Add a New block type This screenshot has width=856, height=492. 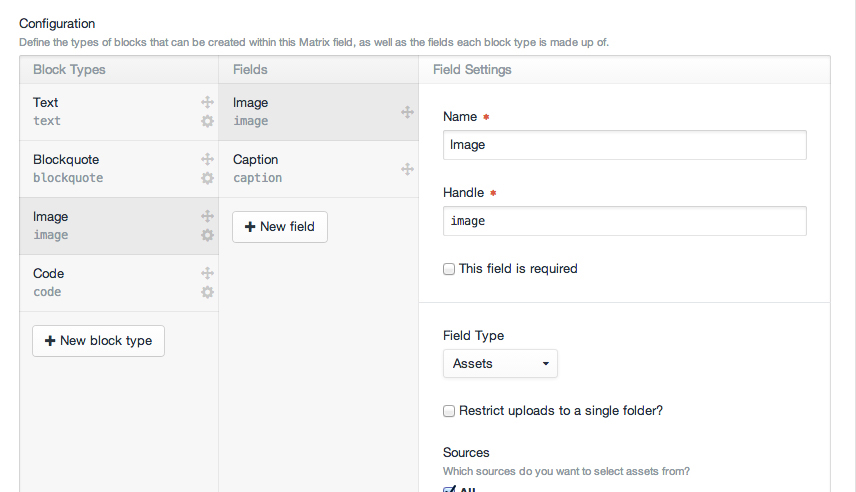tap(98, 341)
